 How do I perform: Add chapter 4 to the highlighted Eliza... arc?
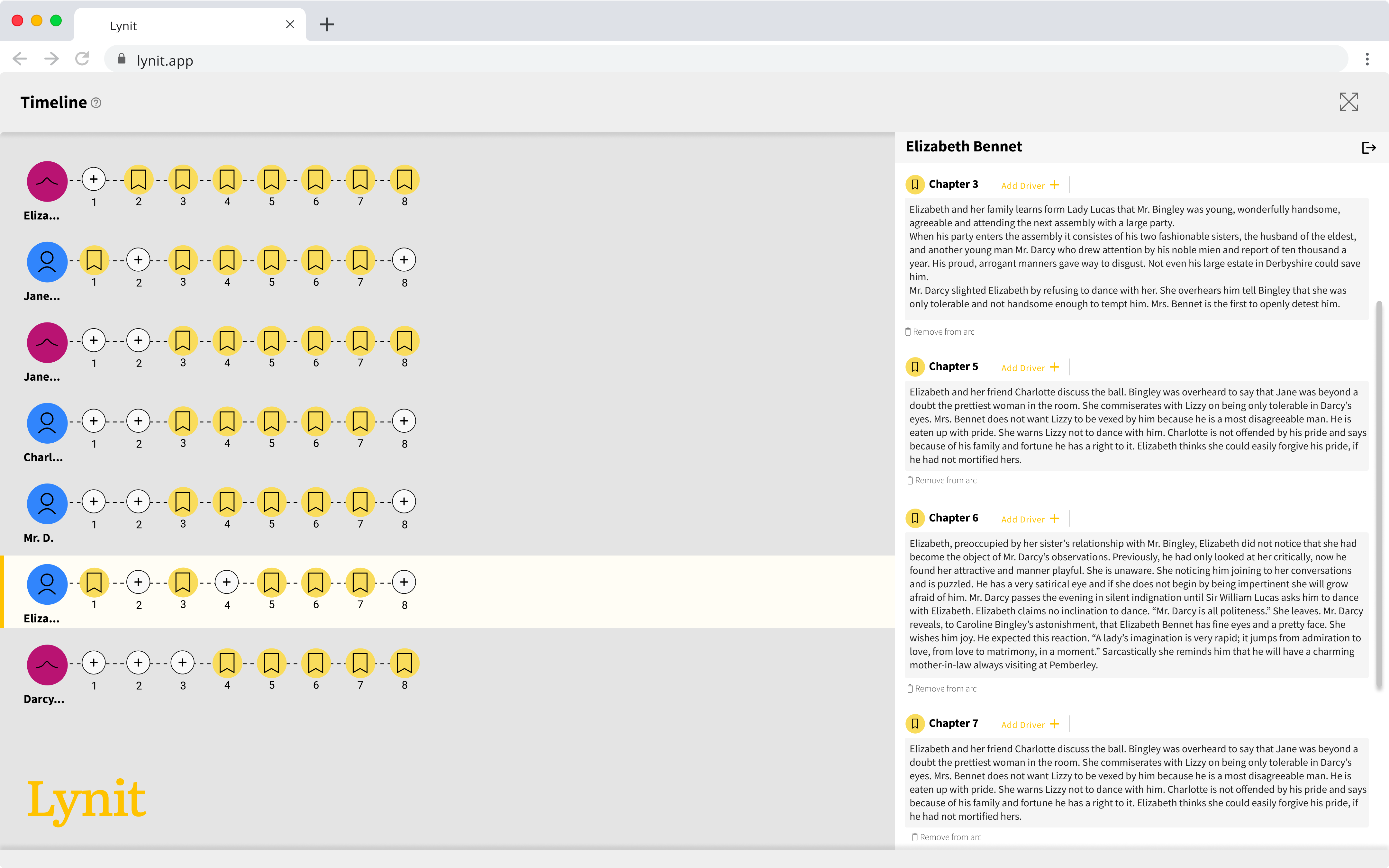point(227,582)
